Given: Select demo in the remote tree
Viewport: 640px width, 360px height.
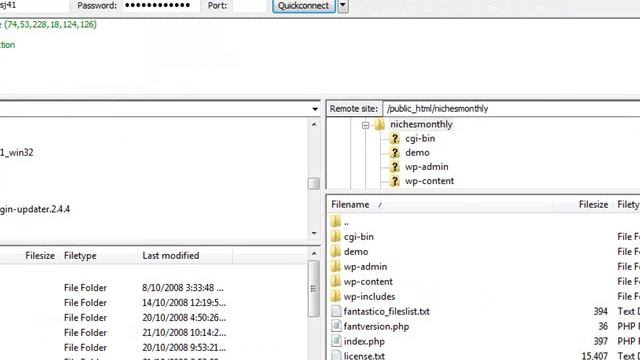Looking at the screenshot, I should click(x=417, y=153).
